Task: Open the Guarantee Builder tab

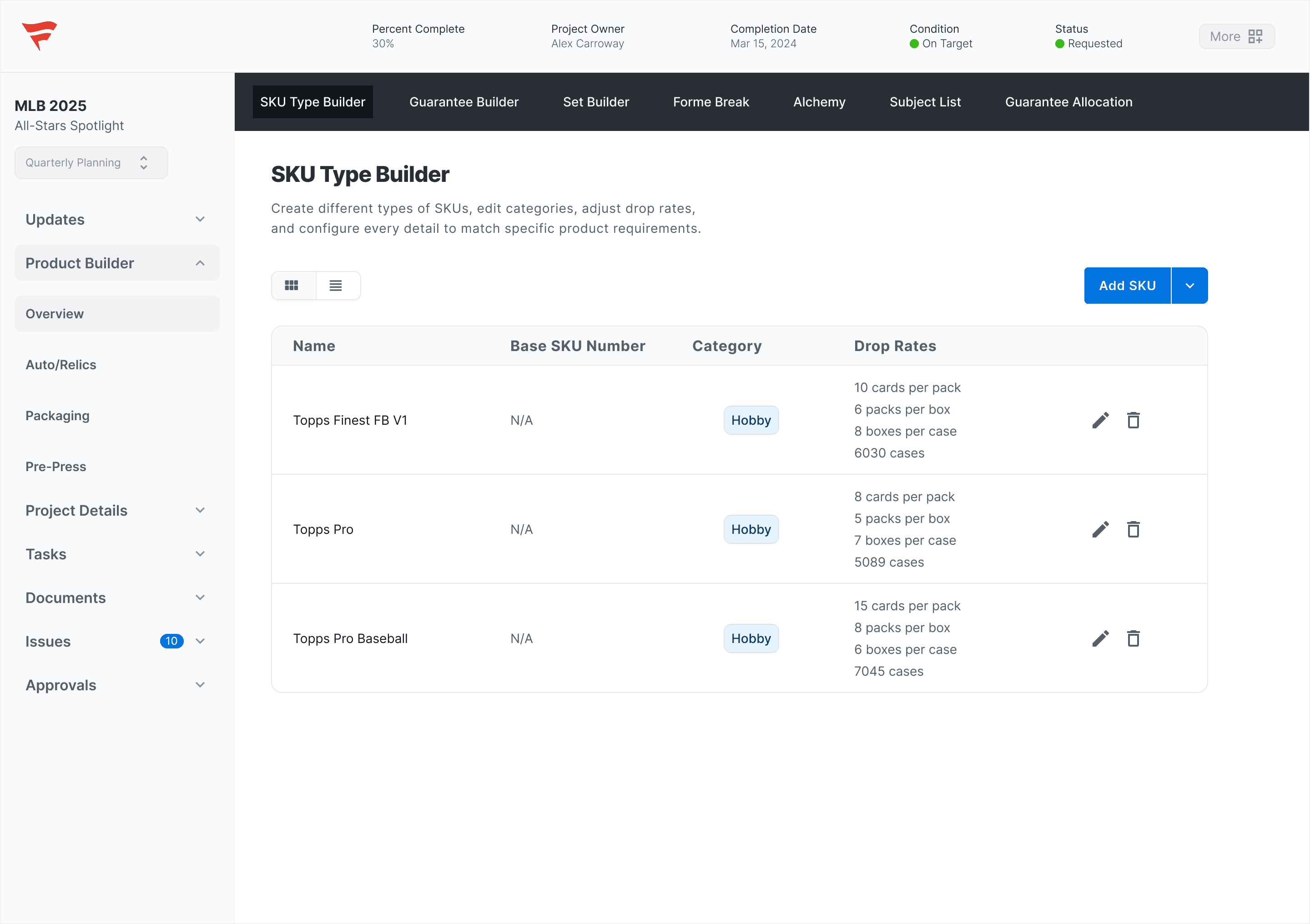Action: [x=464, y=102]
